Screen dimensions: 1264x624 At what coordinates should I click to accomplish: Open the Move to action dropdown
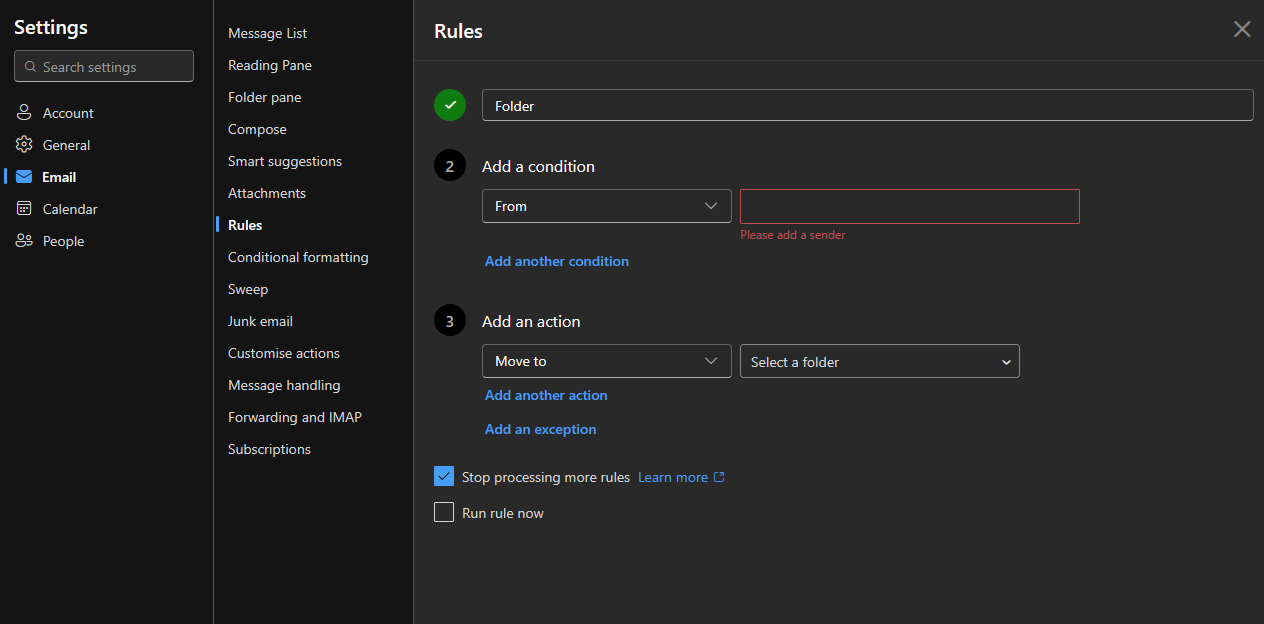tap(607, 361)
